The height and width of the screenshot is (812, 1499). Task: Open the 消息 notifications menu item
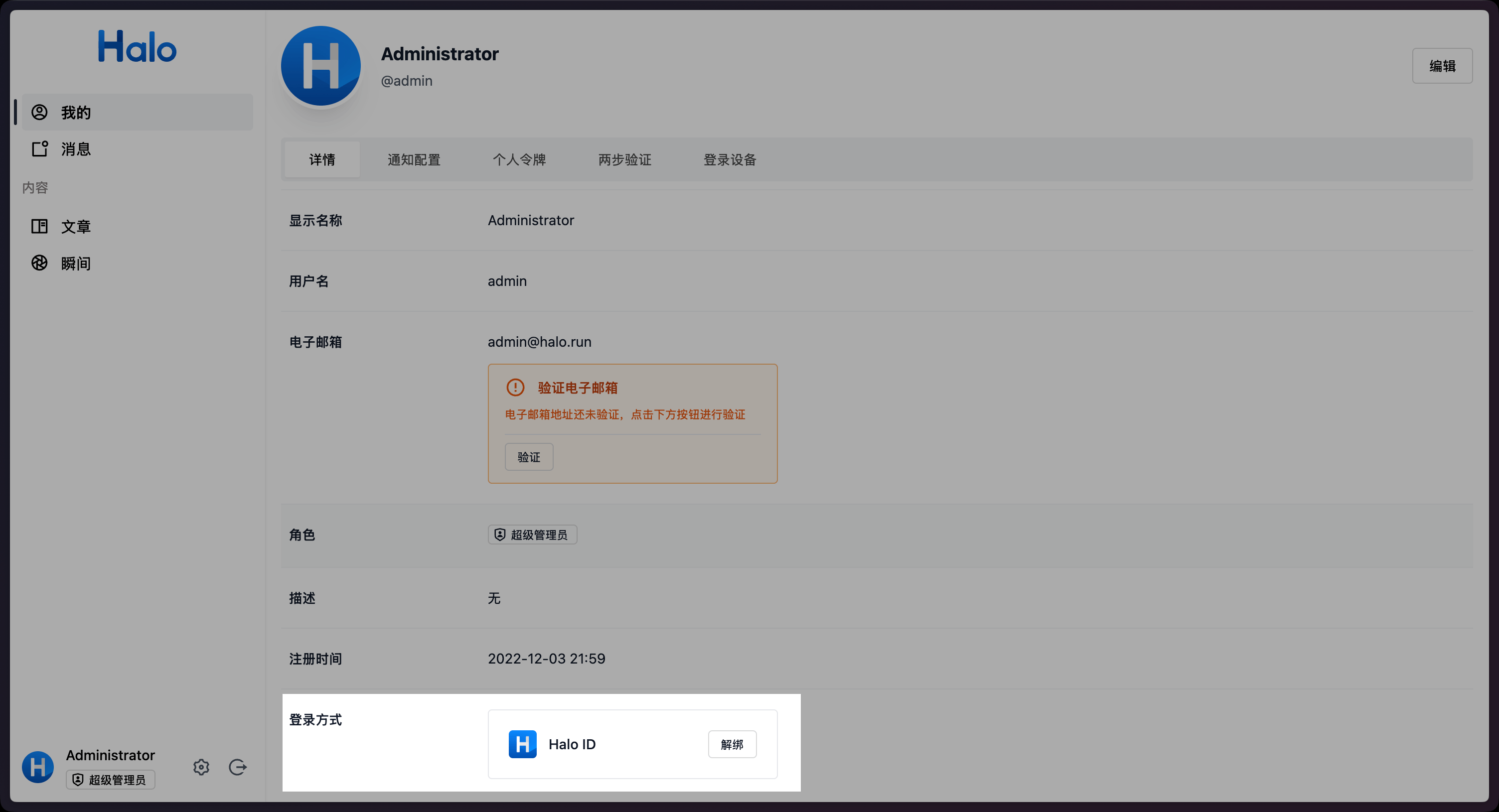click(76, 149)
